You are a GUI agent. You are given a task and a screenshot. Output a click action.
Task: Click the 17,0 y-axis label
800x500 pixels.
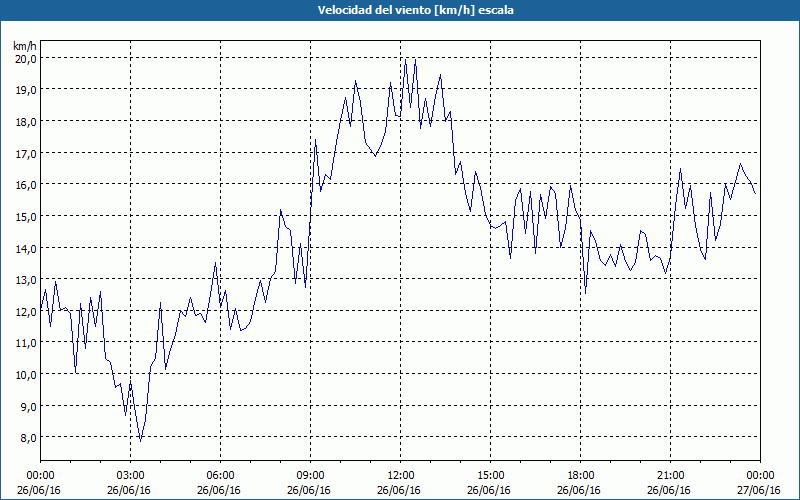click(26, 153)
